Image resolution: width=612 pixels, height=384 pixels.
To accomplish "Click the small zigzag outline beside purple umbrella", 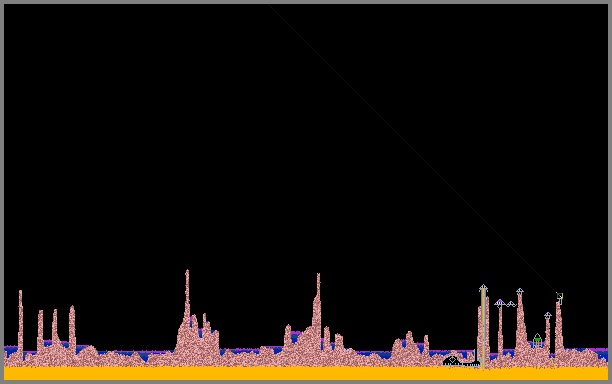I will point(511,304).
